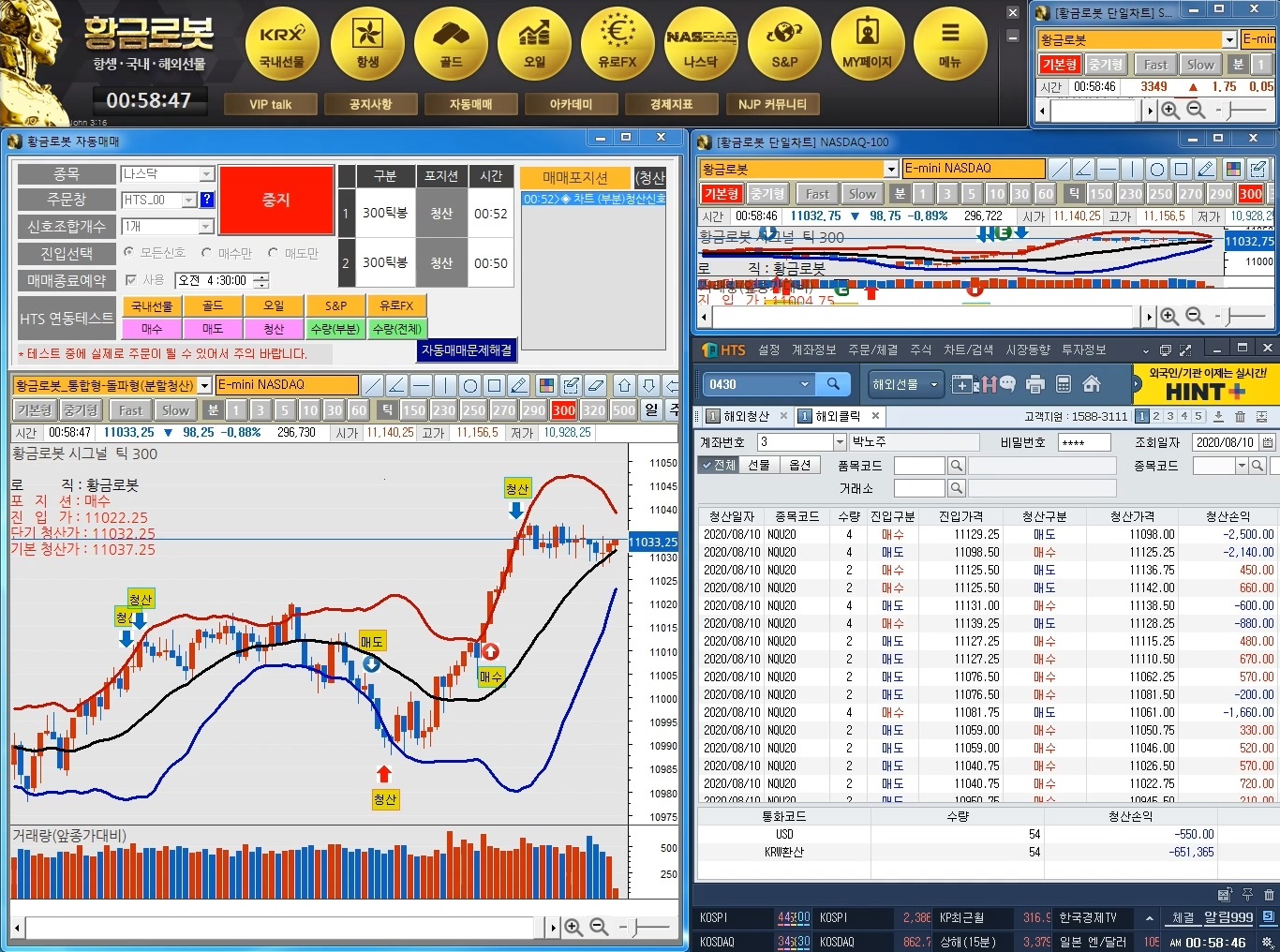Toggle 선물 filter in HTS window

(x=758, y=465)
